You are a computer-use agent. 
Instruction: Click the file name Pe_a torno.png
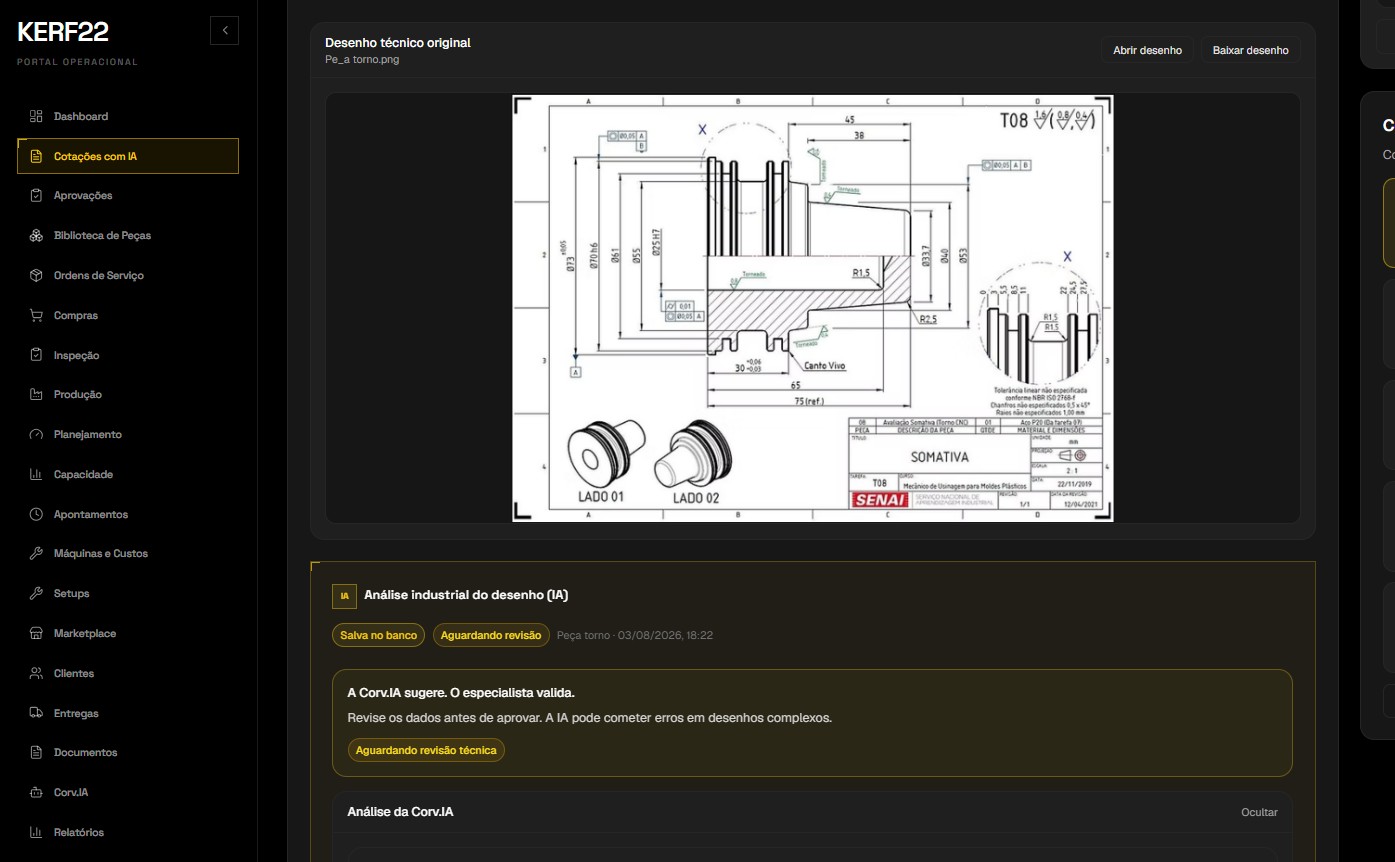pyautogui.click(x=362, y=60)
